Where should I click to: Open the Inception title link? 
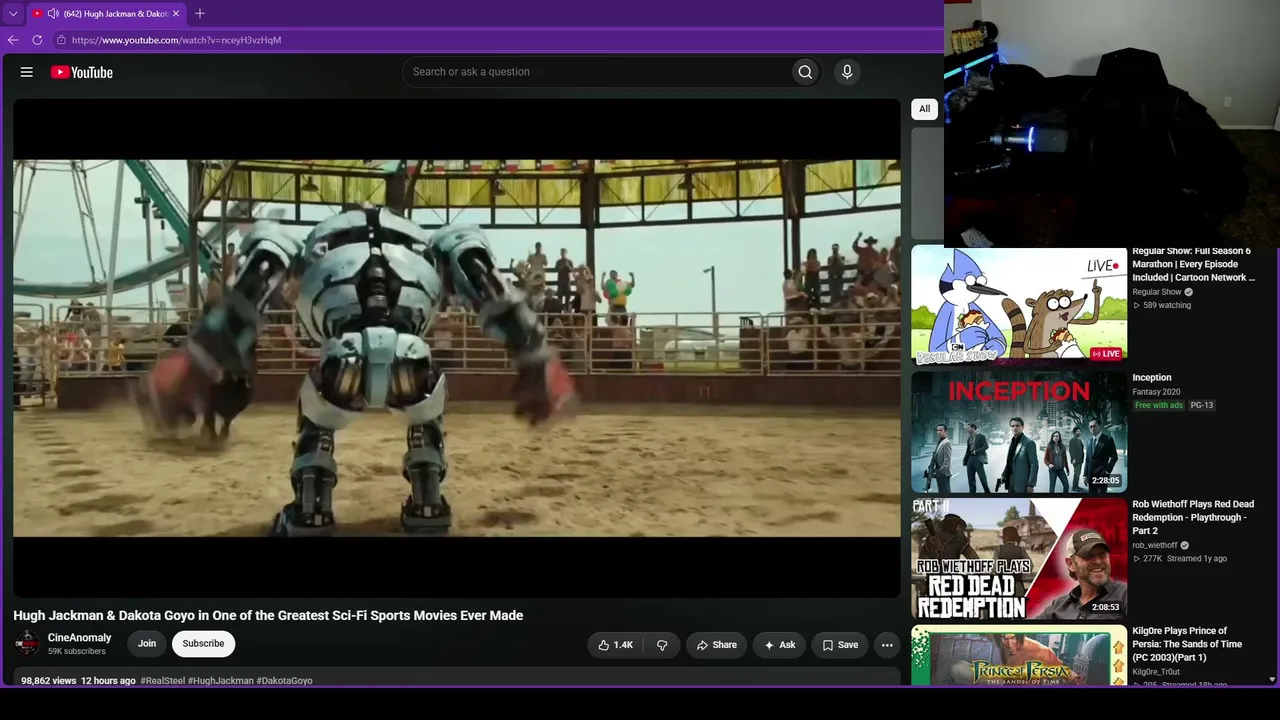[1152, 378]
